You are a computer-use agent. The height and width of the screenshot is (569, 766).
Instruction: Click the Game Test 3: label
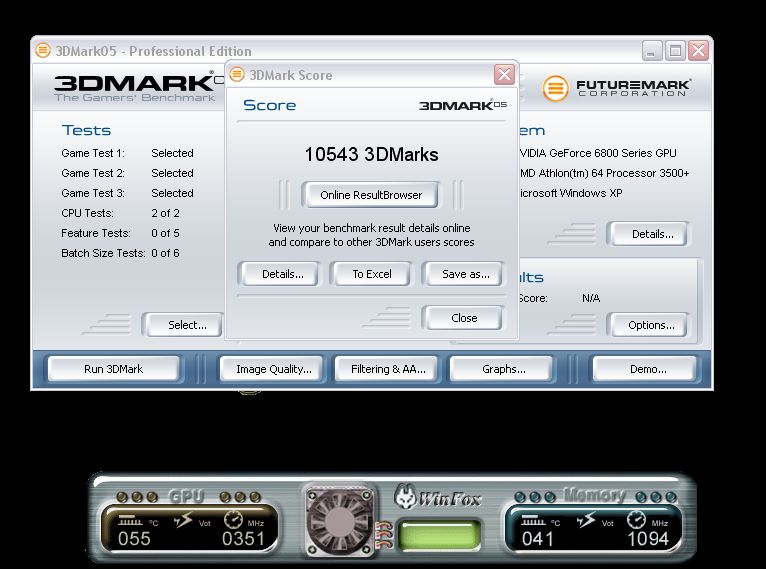[x=93, y=193]
